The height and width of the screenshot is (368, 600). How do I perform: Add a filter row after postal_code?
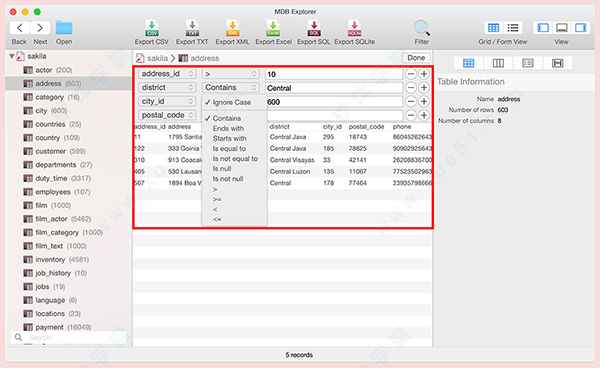pyautogui.click(x=424, y=115)
